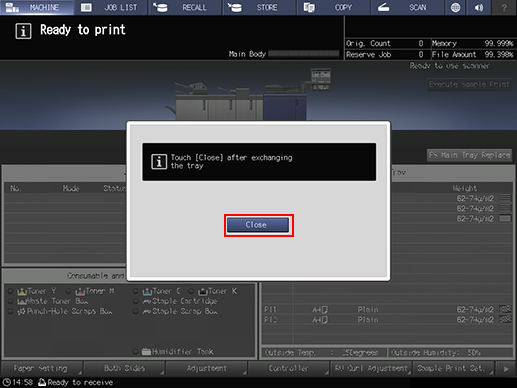Screen dimensions: 517x388
Task: Open the speaker volume icon
Action: point(479,7)
